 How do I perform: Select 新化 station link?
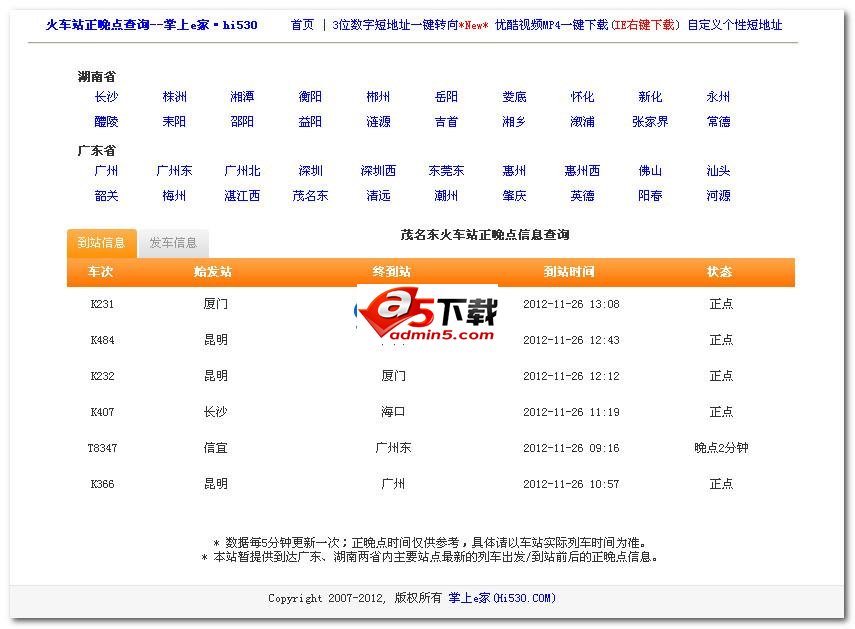650,96
